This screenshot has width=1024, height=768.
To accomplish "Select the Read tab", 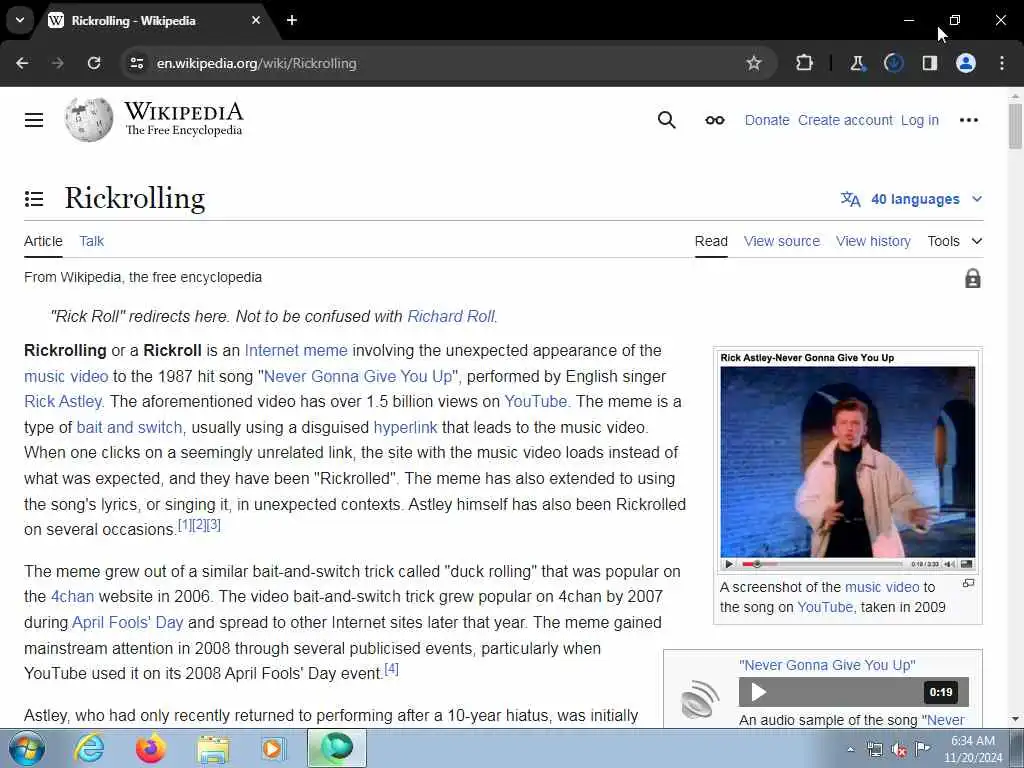I will pos(711,241).
